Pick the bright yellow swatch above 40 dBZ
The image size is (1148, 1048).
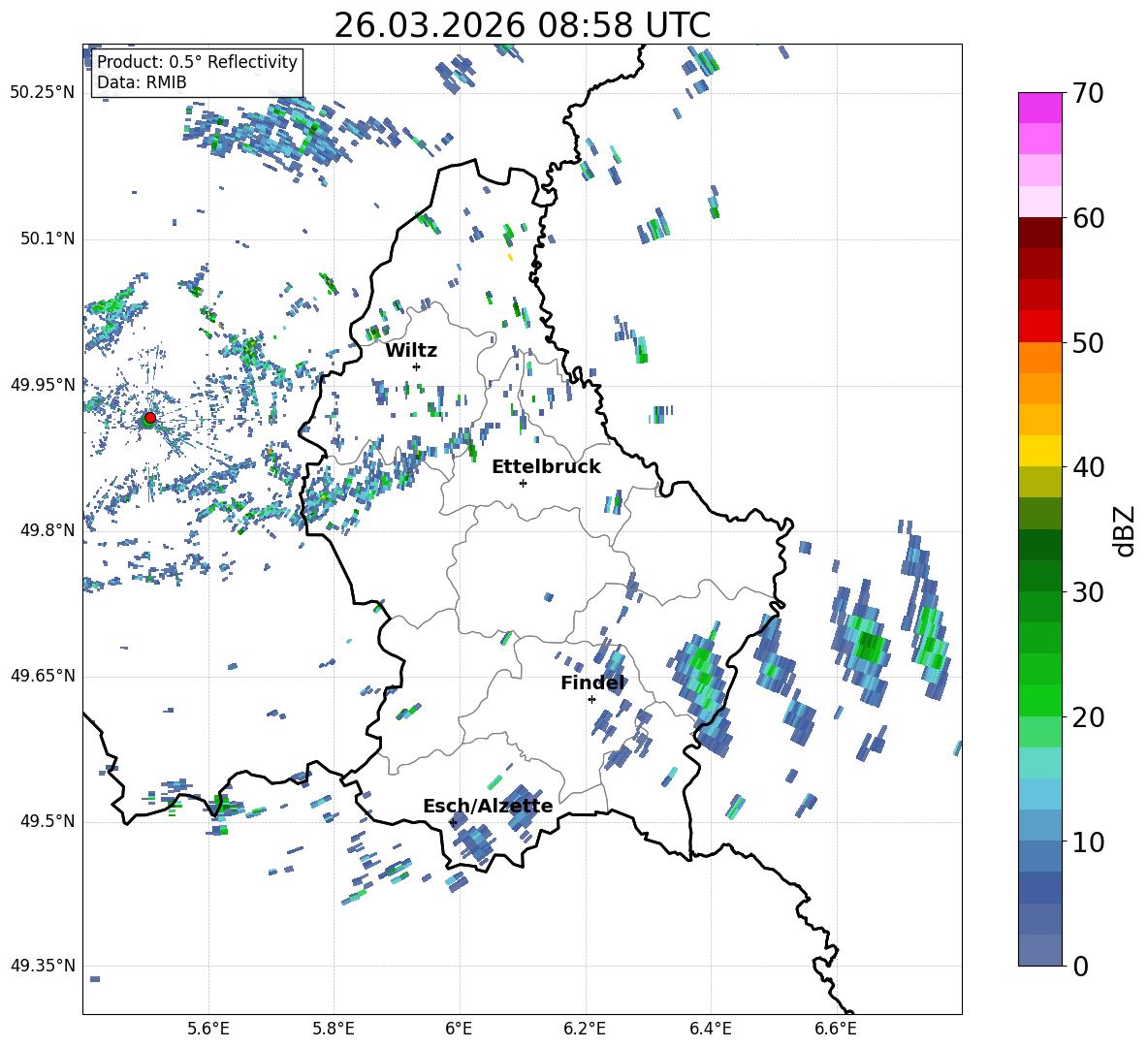(1040, 451)
